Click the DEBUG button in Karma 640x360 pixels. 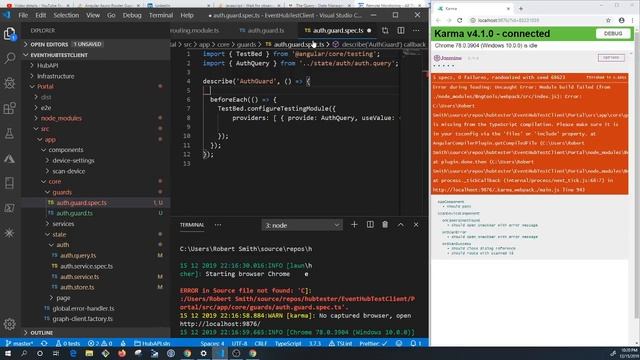612,33
